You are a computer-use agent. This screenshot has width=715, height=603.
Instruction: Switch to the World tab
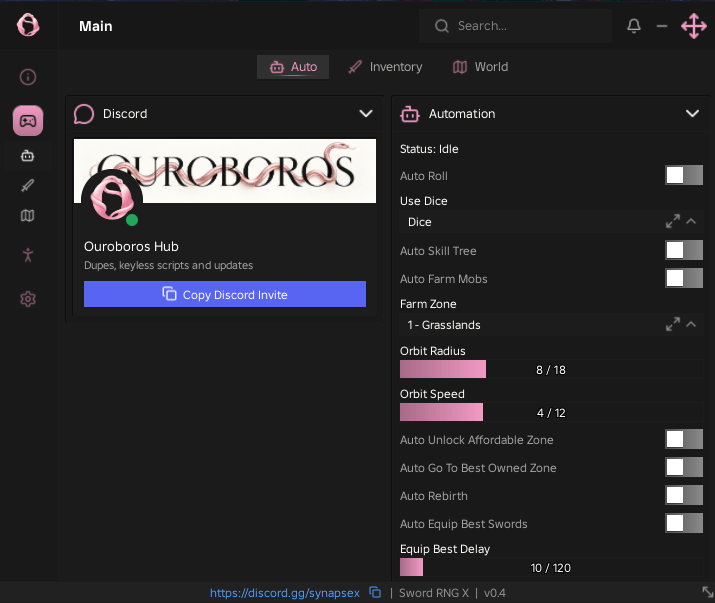(480, 67)
